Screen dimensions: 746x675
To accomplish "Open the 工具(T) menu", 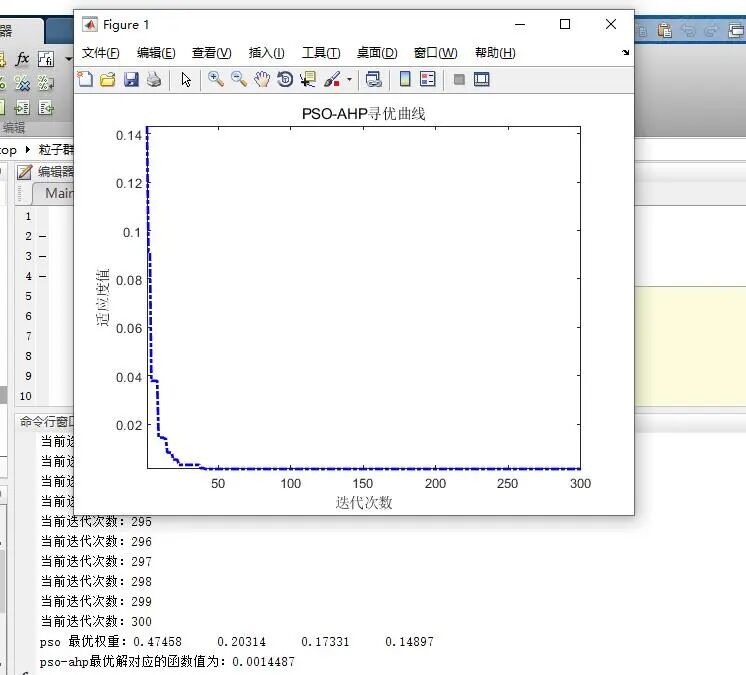I will [x=321, y=53].
